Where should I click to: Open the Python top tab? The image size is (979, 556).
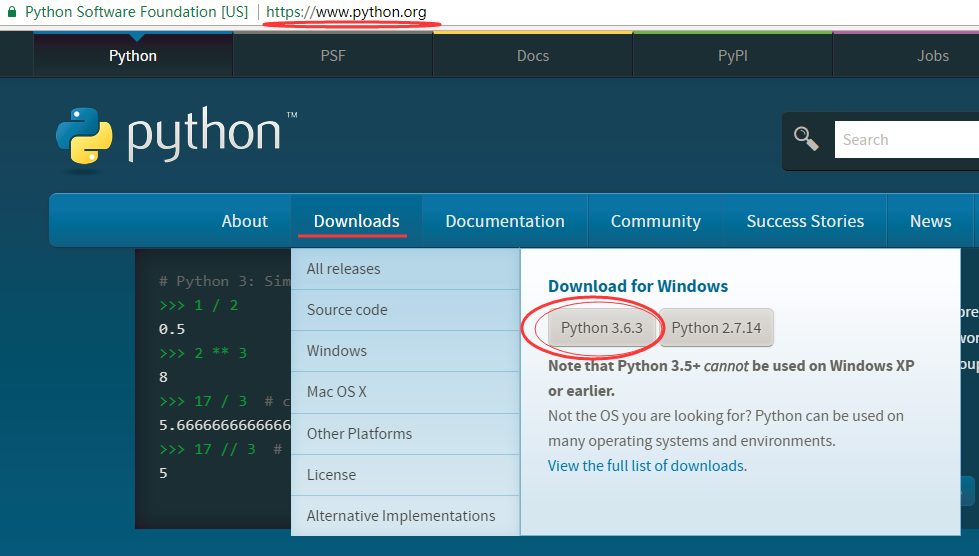pos(133,56)
